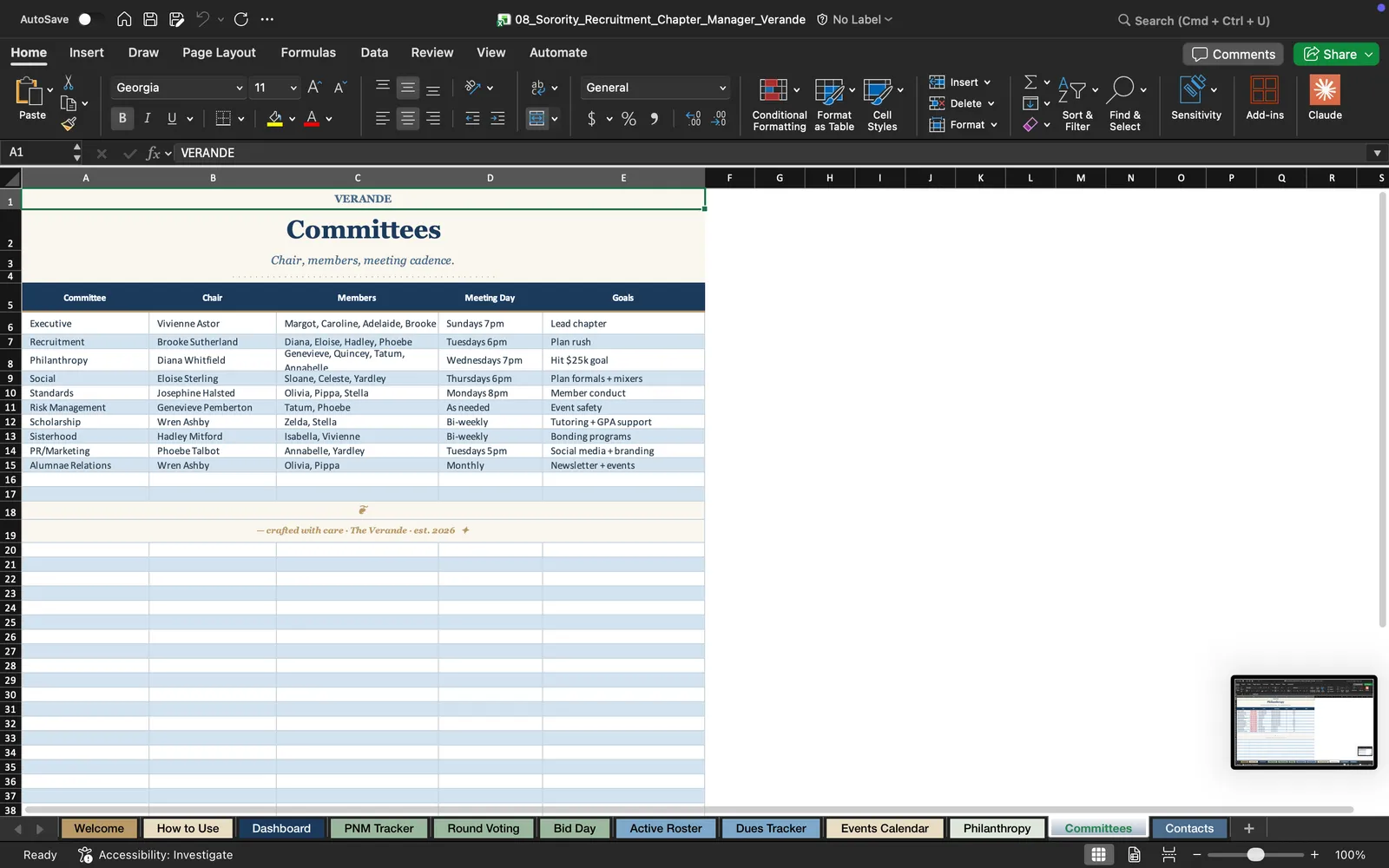
Task: Activate the Format Painter brush icon
Action: pyautogui.click(x=69, y=124)
